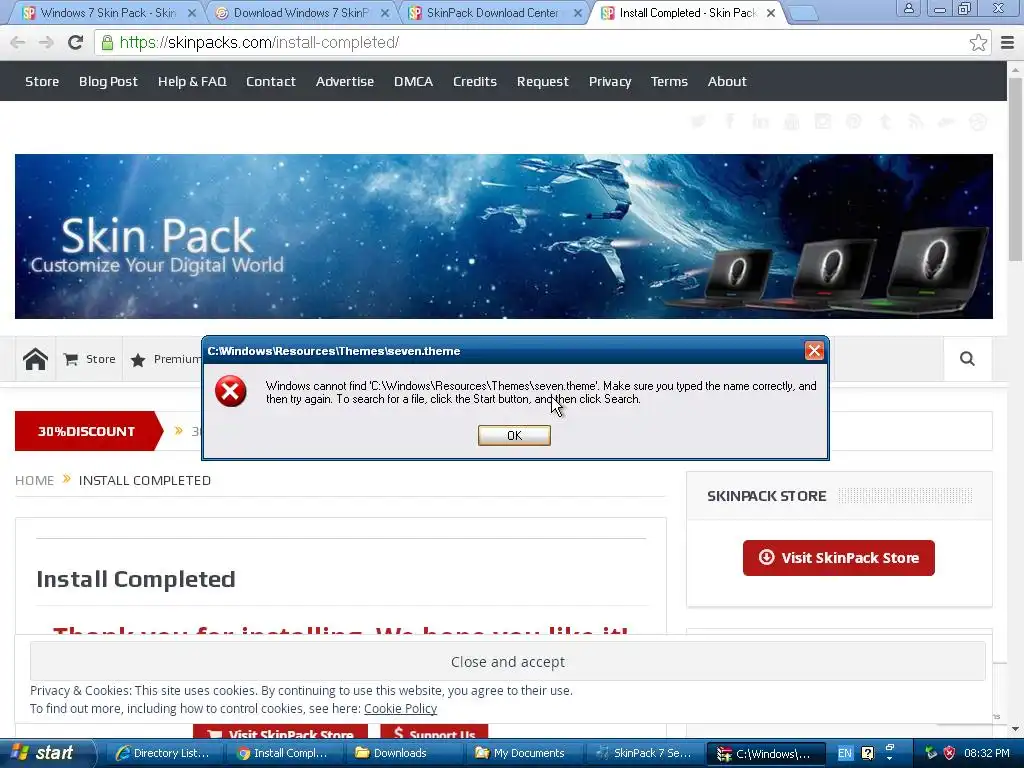The height and width of the screenshot is (768, 1024).
Task: Click the Safely Remove Hardware tray icon
Action: pos(931,753)
